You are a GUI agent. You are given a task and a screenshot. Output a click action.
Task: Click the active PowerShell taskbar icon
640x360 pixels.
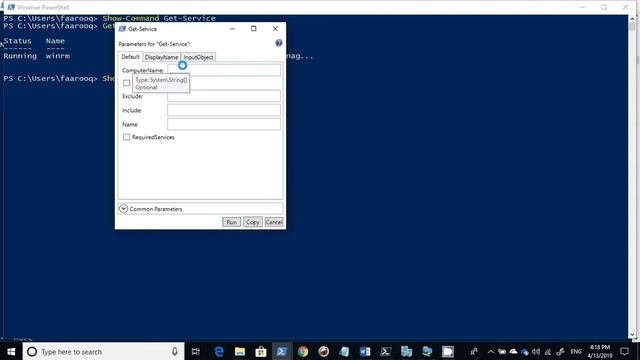point(282,351)
